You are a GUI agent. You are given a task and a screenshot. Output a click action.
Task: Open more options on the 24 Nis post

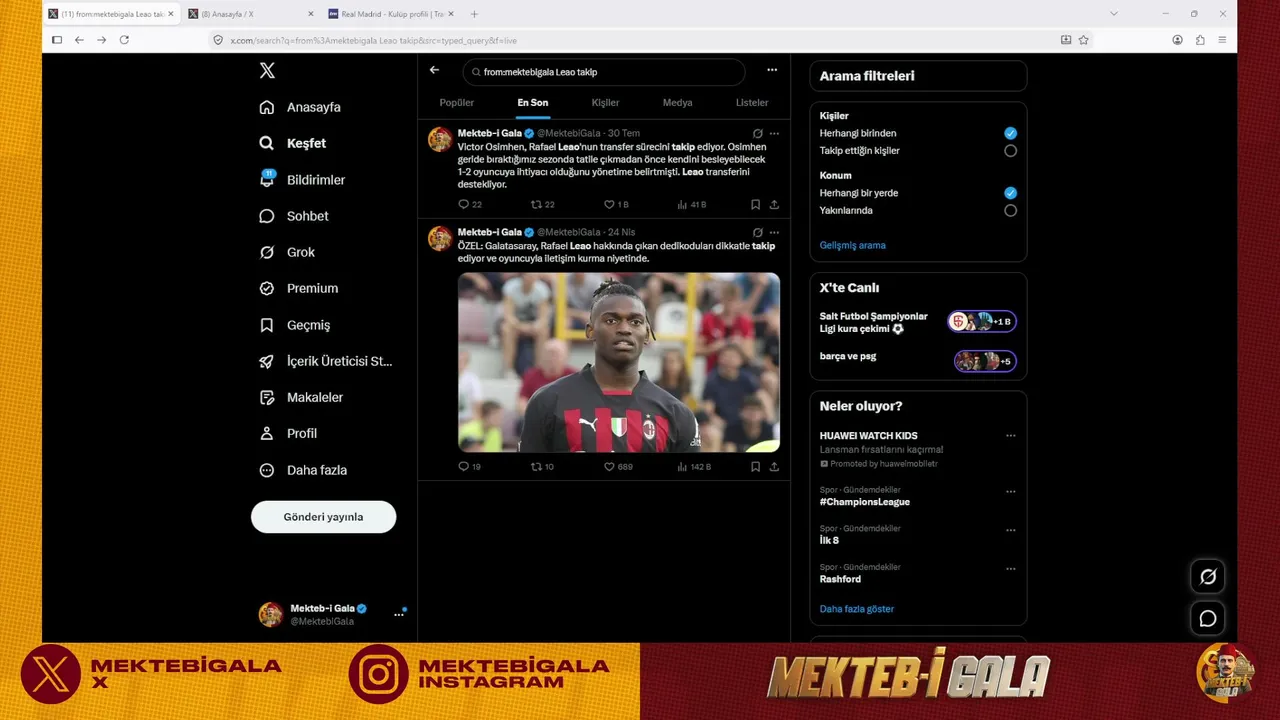click(x=774, y=232)
